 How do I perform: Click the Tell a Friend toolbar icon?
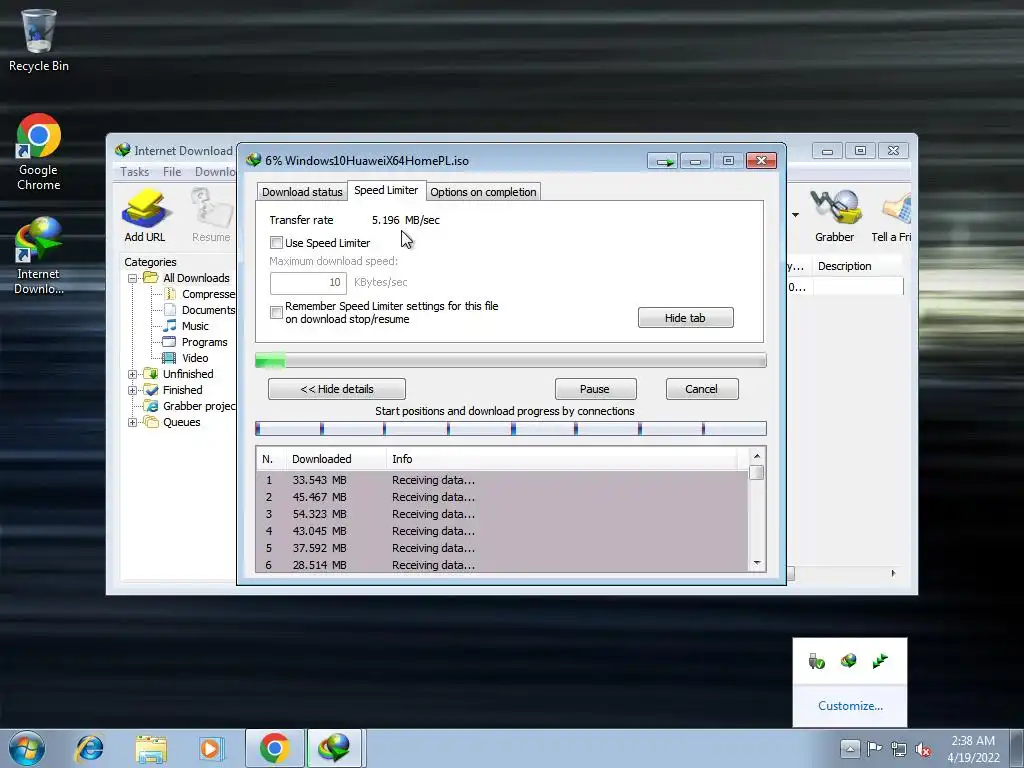(891, 216)
